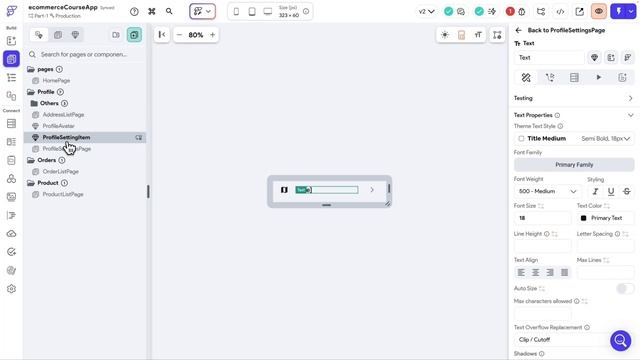The image size is (640, 360).
Task: Open the Widget Palette in left rail
Action: pyautogui.click(x=11, y=41)
